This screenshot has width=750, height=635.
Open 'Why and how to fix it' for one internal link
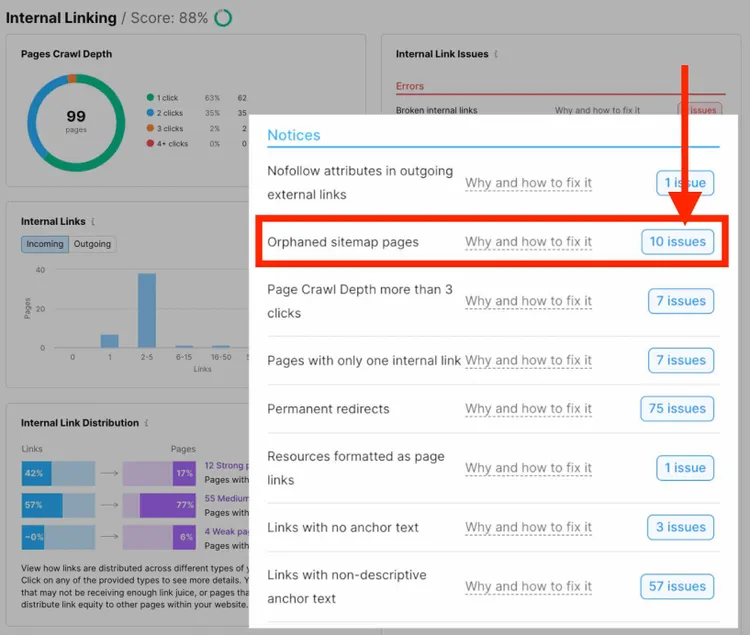pos(528,361)
